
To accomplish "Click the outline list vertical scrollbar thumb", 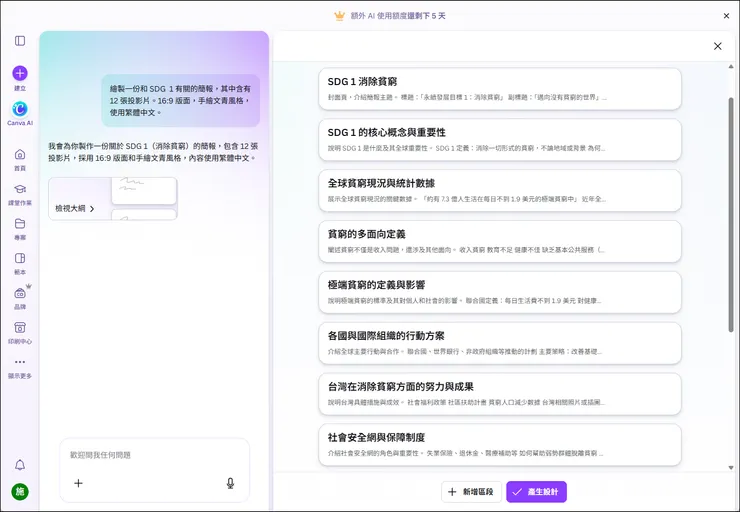I will (x=731, y=215).
